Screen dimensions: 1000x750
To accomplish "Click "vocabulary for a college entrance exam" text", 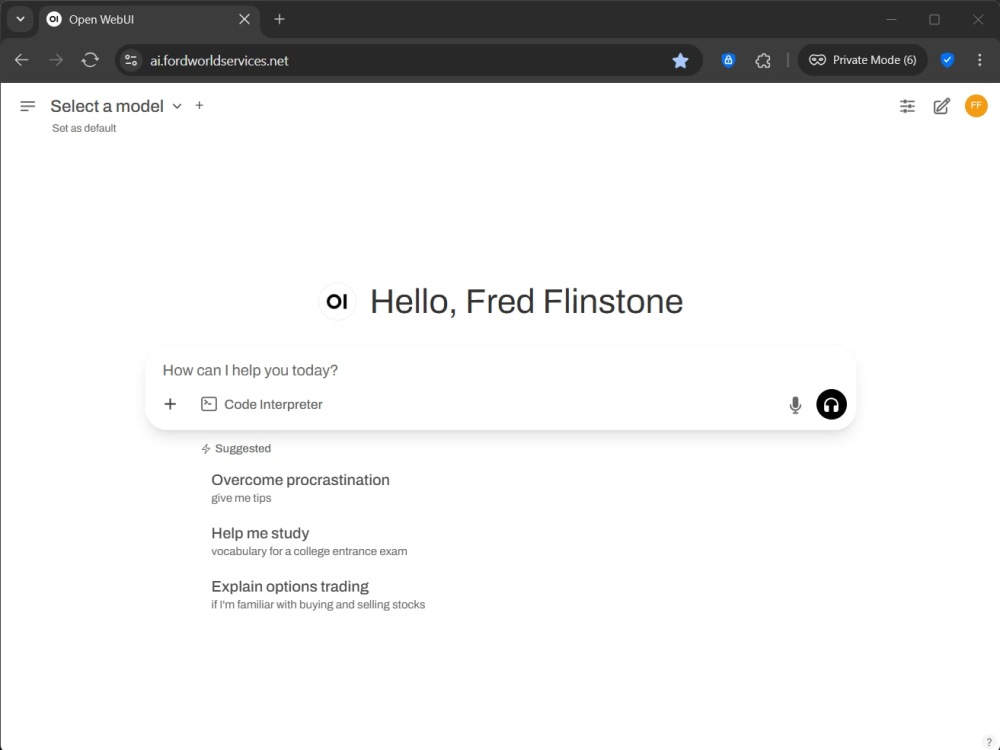I will pos(309,552).
